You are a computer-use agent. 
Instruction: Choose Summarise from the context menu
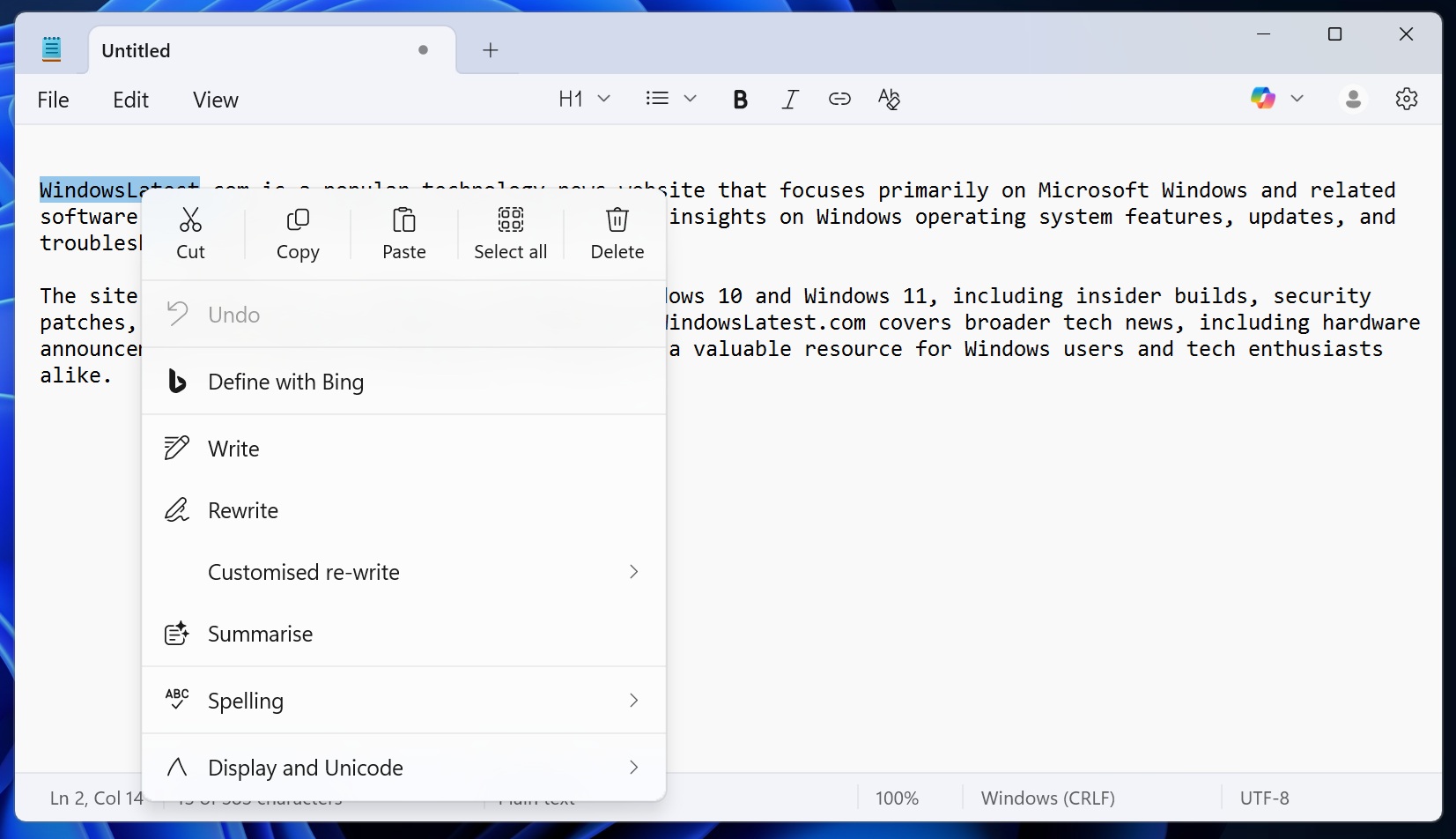[260, 634]
